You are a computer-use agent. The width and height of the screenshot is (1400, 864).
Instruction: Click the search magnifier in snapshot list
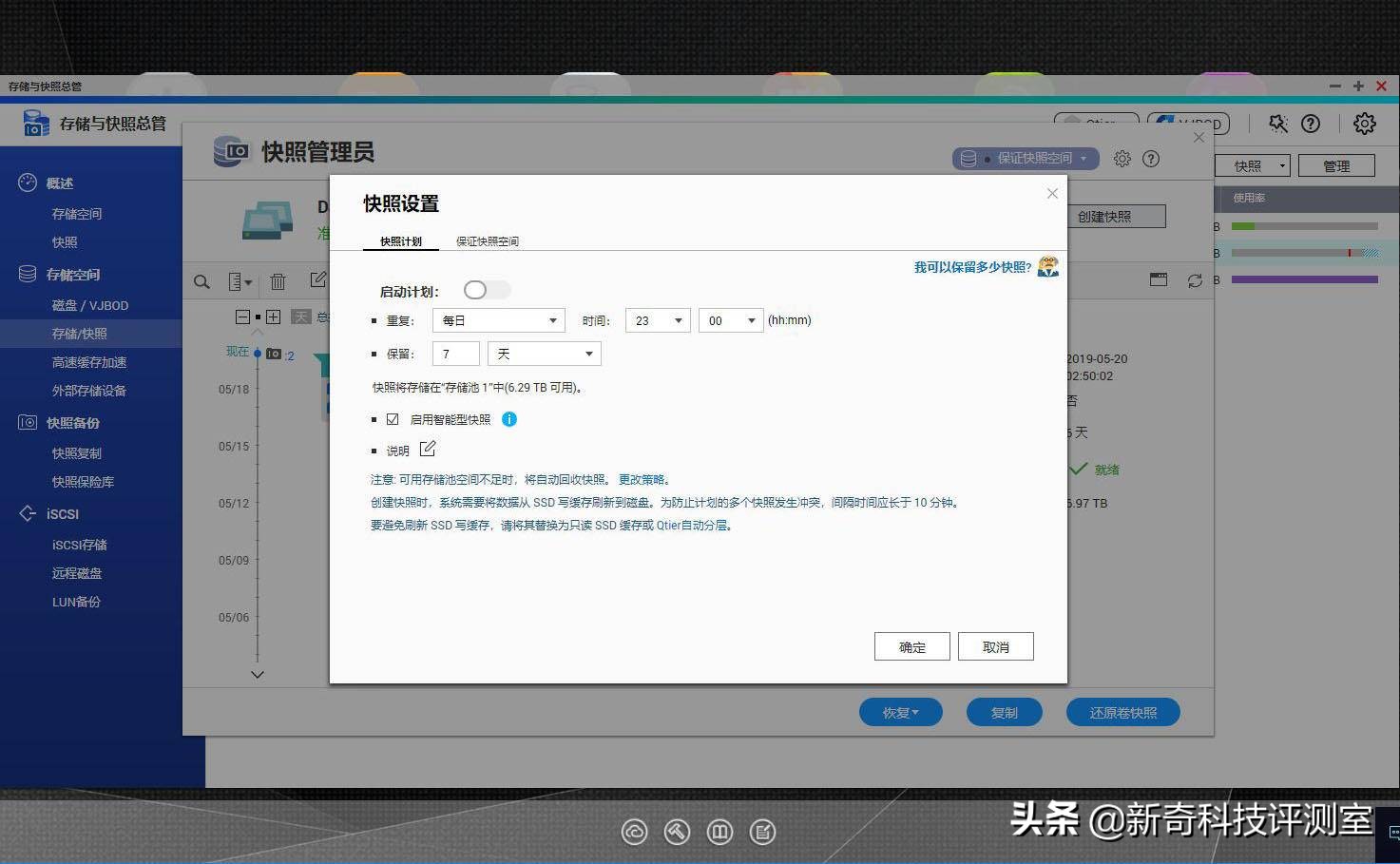click(x=201, y=281)
